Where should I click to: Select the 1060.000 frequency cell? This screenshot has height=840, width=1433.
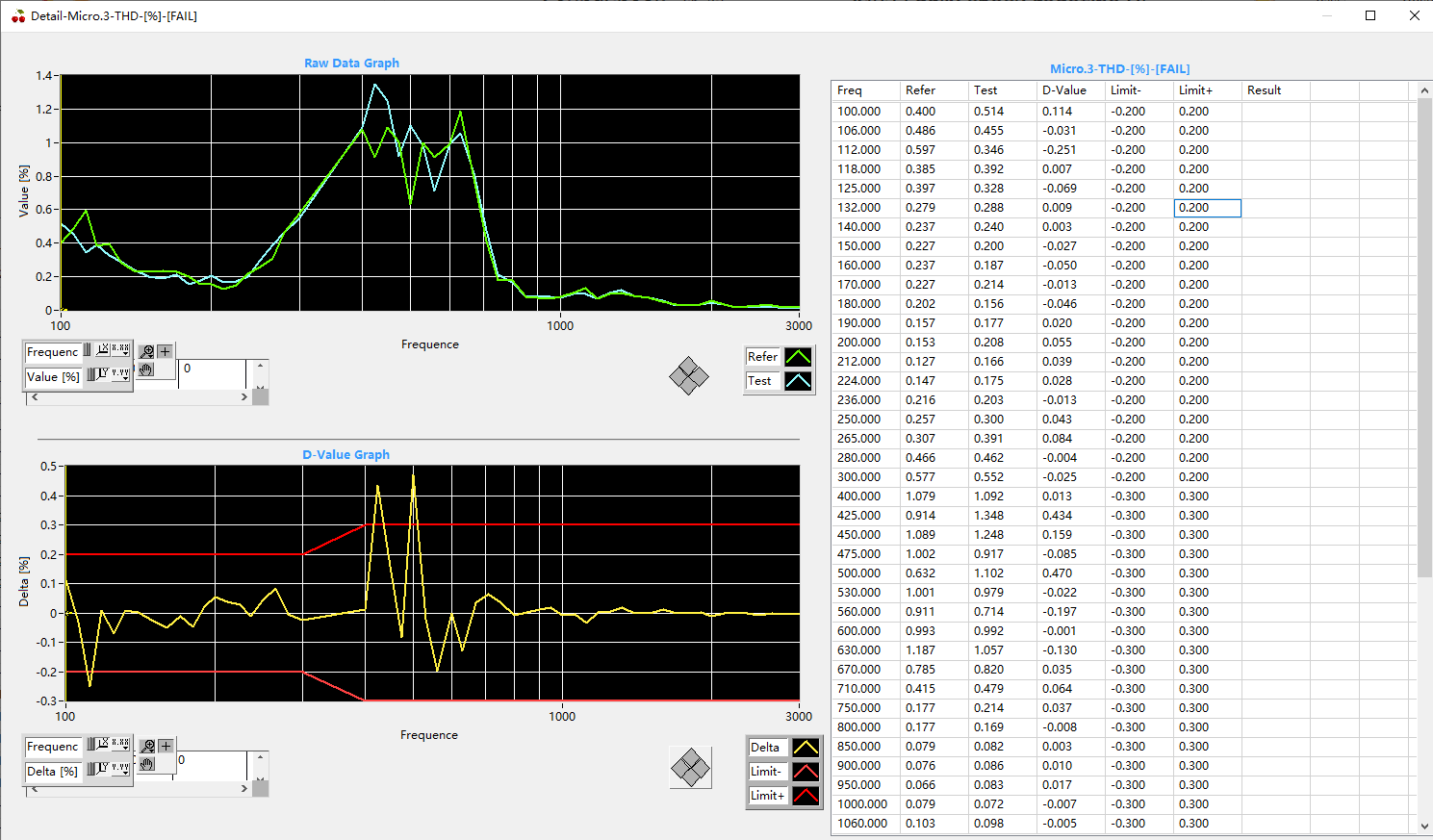pyautogui.click(x=865, y=824)
